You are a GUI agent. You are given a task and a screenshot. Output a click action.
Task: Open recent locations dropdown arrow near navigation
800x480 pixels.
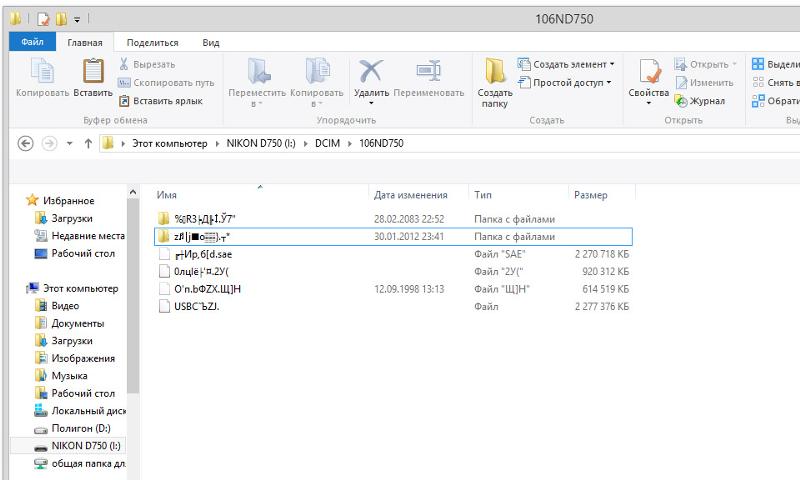coord(70,144)
